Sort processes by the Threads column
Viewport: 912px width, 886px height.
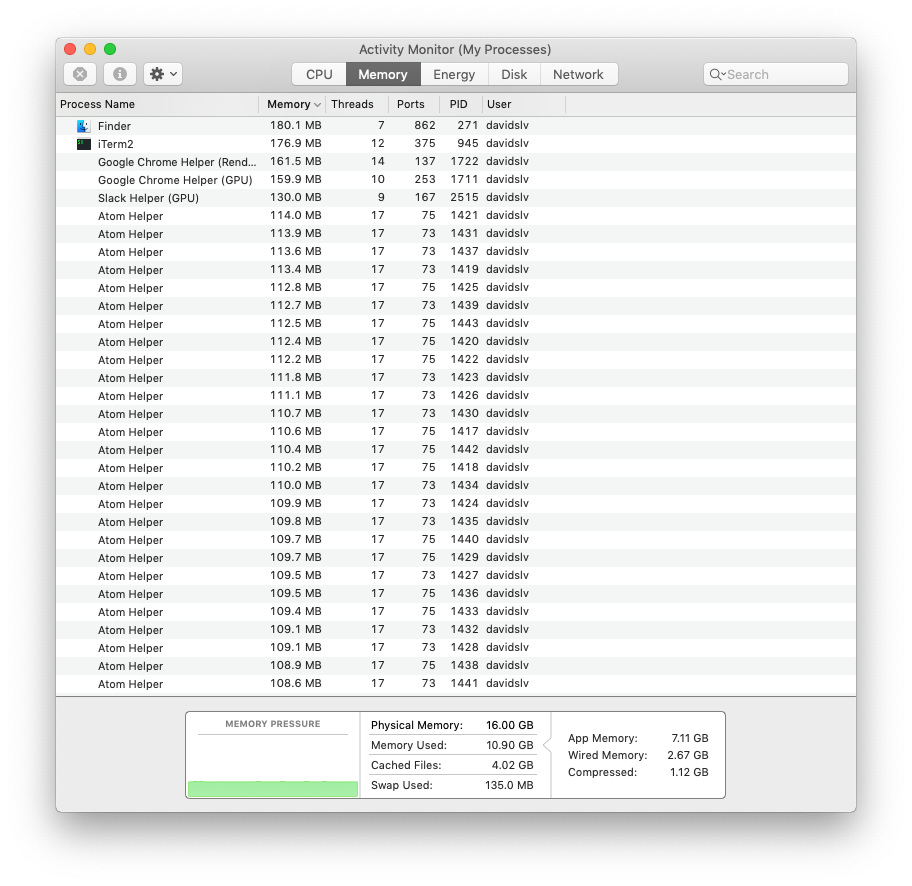tap(353, 104)
